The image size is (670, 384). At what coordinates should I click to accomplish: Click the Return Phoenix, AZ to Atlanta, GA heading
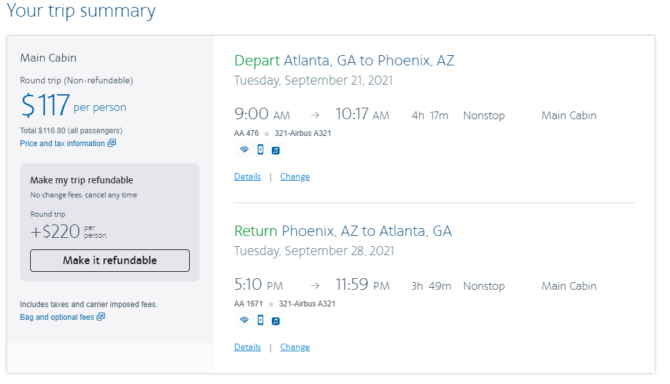click(343, 231)
